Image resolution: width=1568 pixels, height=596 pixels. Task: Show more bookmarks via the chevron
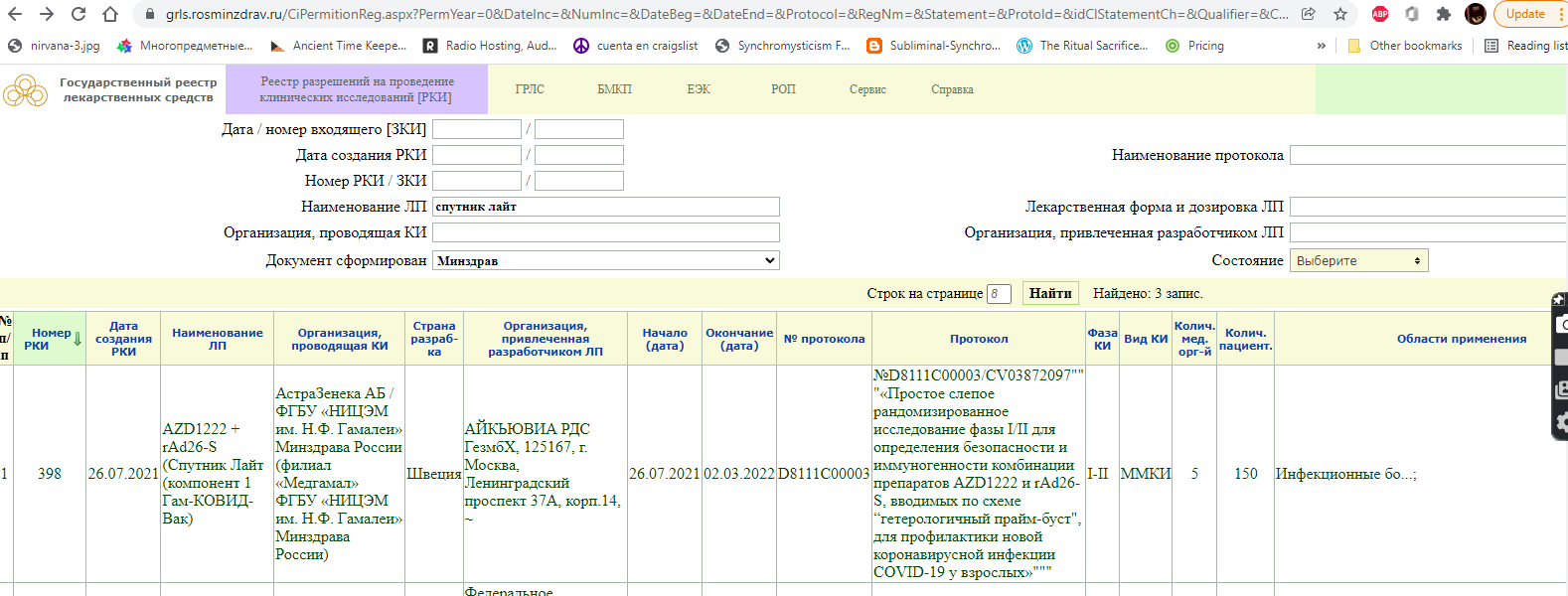point(1321,46)
